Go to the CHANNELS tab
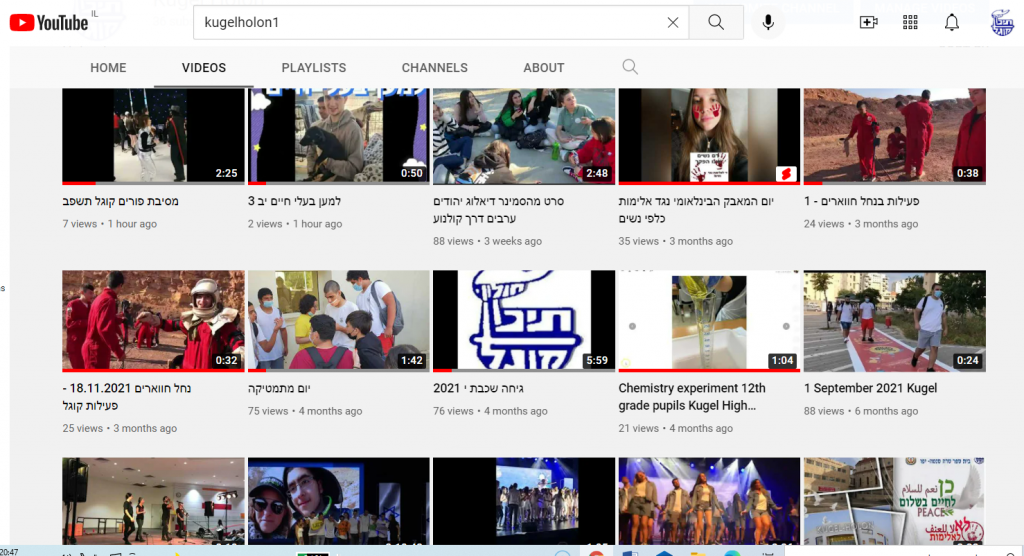 434,68
